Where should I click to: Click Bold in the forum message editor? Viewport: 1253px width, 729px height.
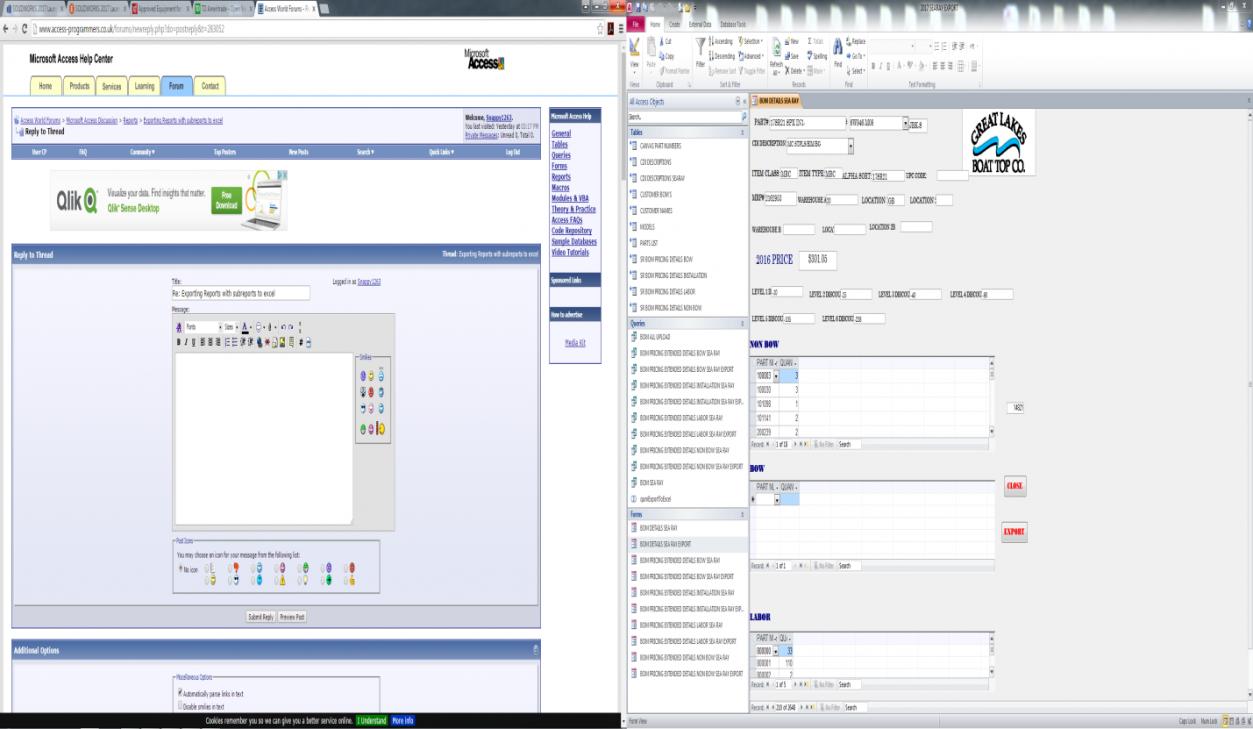tap(179, 343)
